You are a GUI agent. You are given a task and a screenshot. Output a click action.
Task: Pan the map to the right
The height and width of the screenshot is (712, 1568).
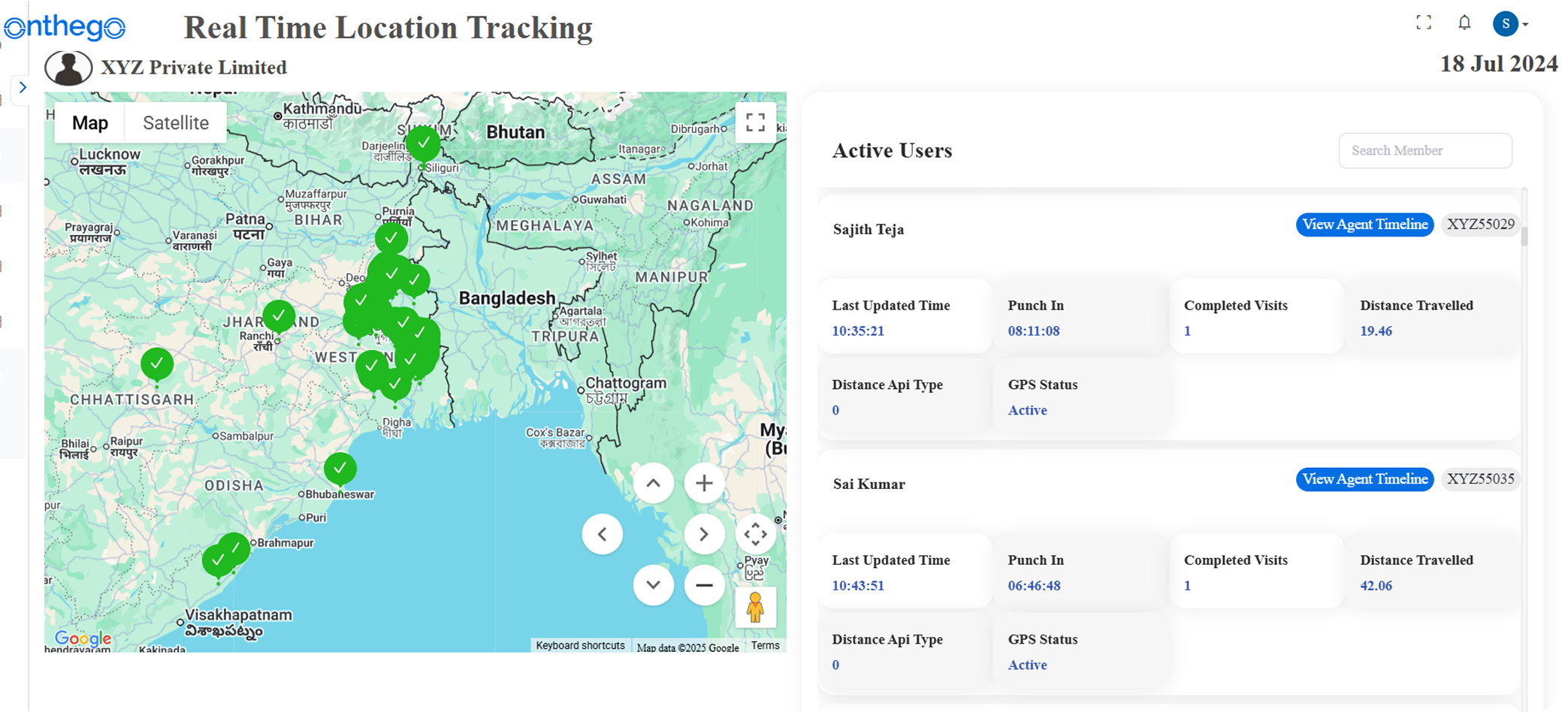pyautogui.click(x=704, y=534)
